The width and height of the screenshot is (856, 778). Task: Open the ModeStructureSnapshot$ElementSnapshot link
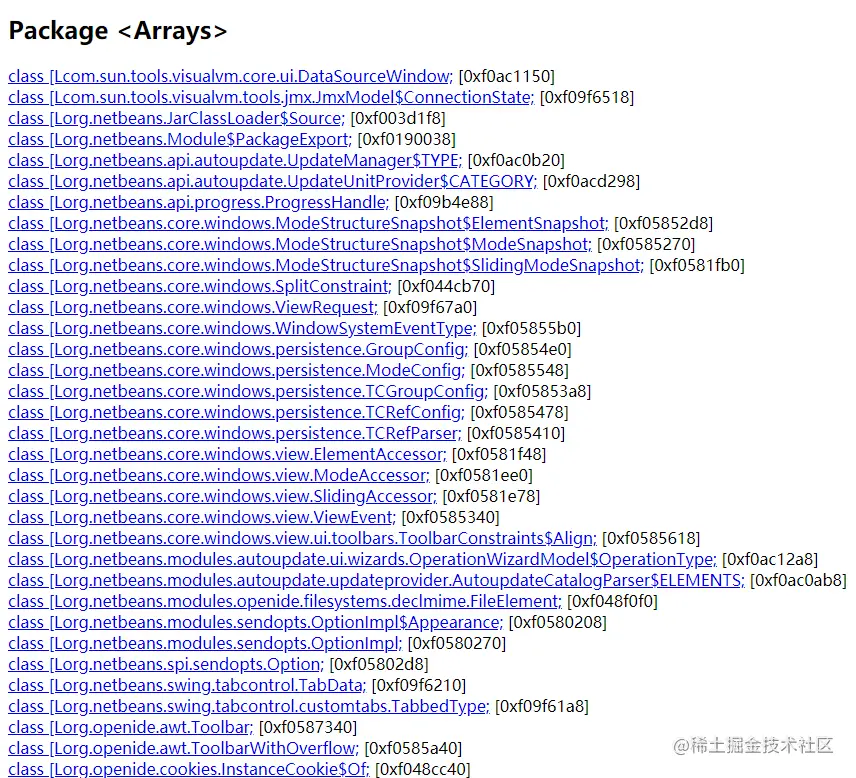[308, 223]
